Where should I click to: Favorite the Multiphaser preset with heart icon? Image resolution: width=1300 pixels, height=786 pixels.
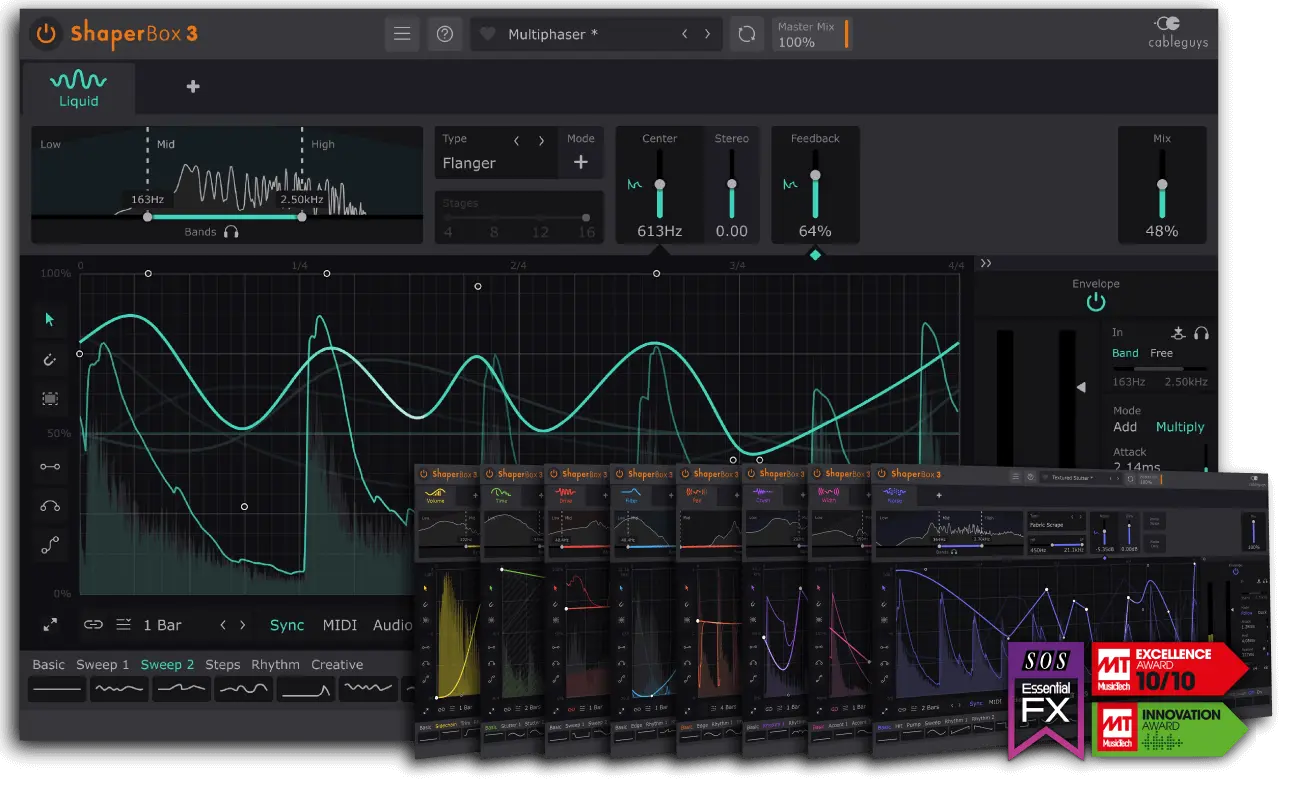pos(487,34)
